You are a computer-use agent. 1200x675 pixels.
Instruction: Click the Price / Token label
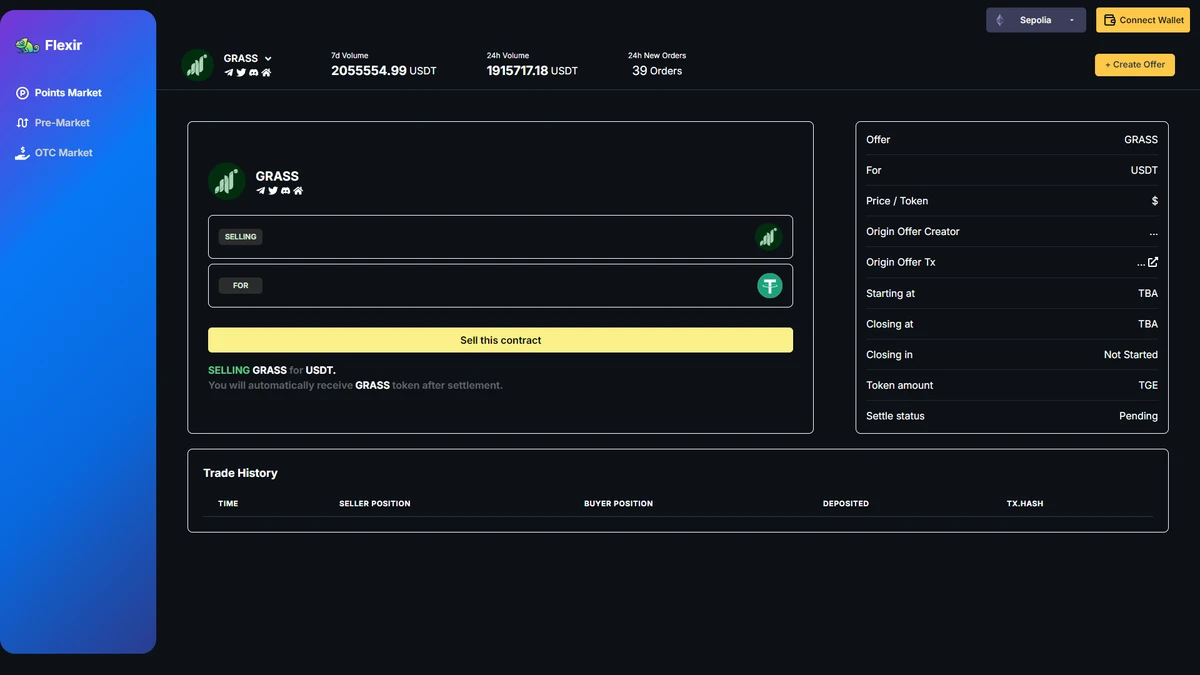[x=897, y=201]
